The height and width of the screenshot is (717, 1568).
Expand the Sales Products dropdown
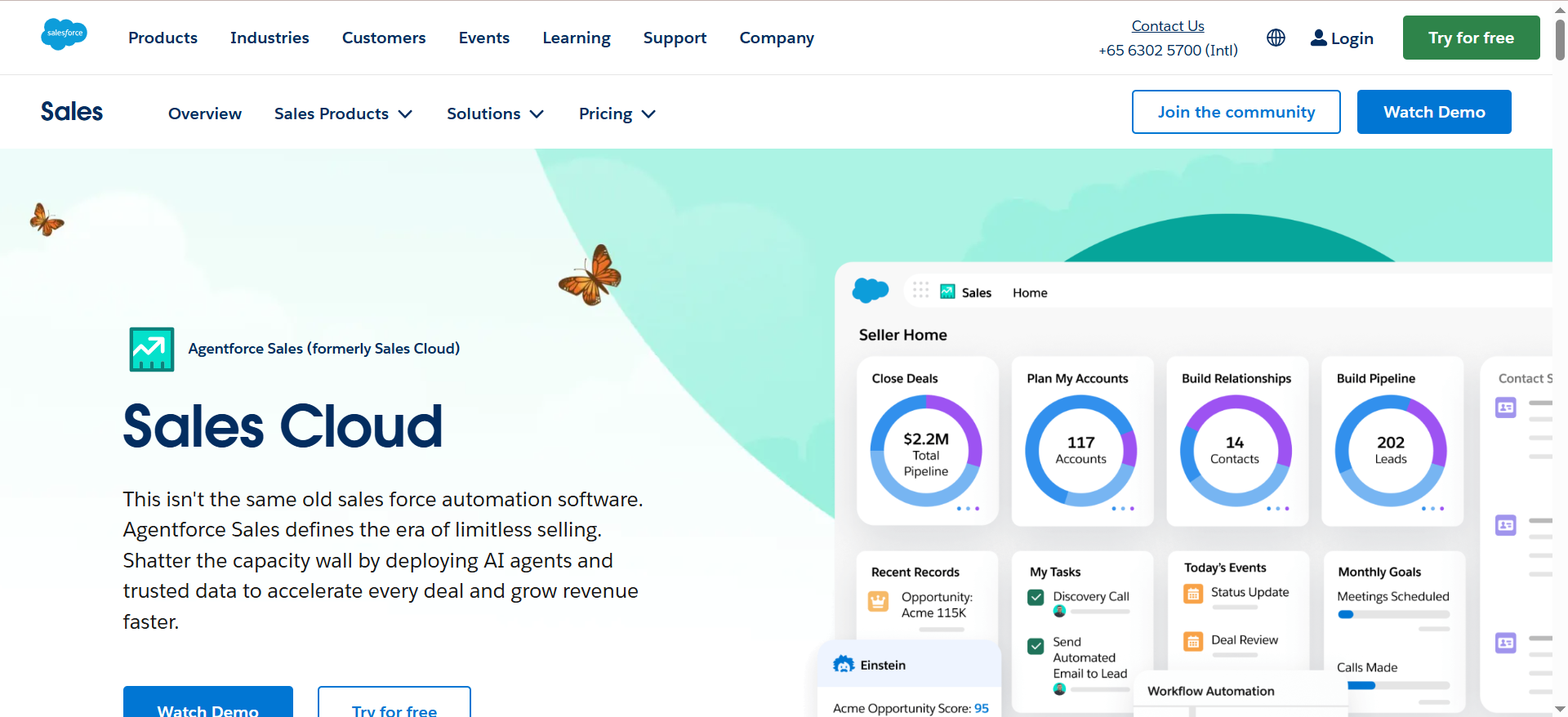click(343, 114)
